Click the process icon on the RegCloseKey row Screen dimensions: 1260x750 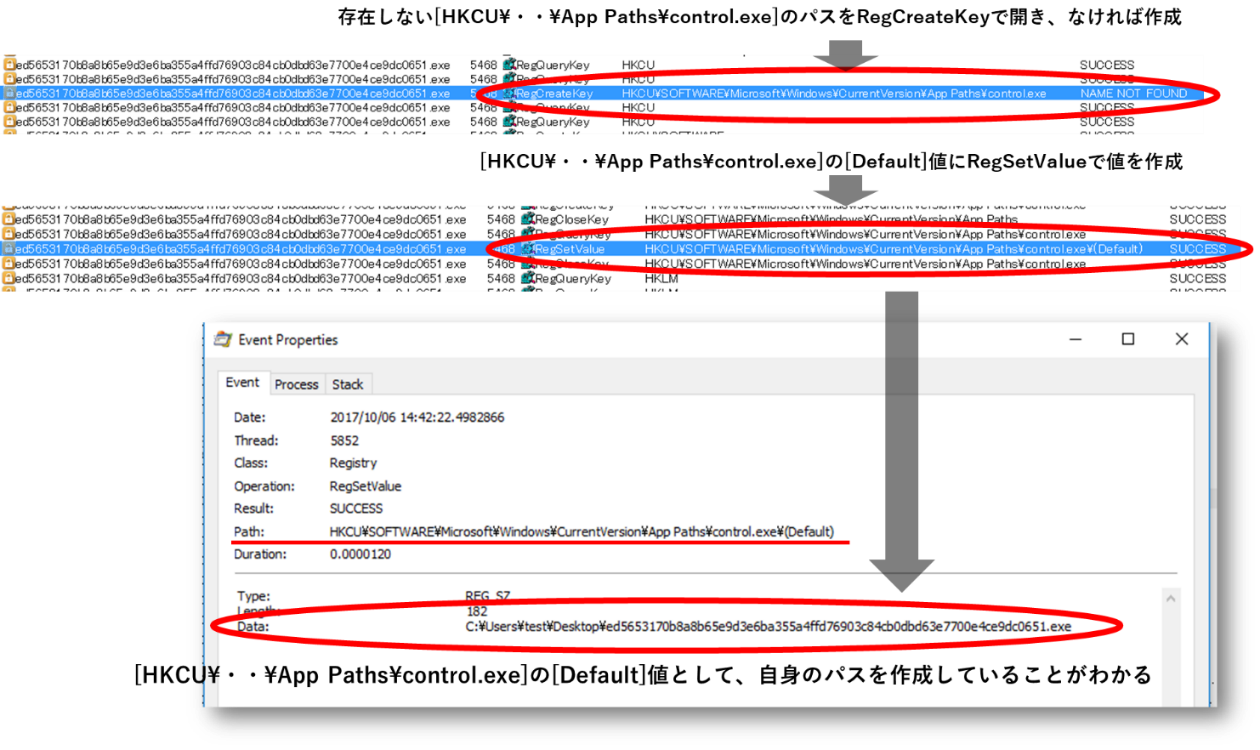pos(8,219)
